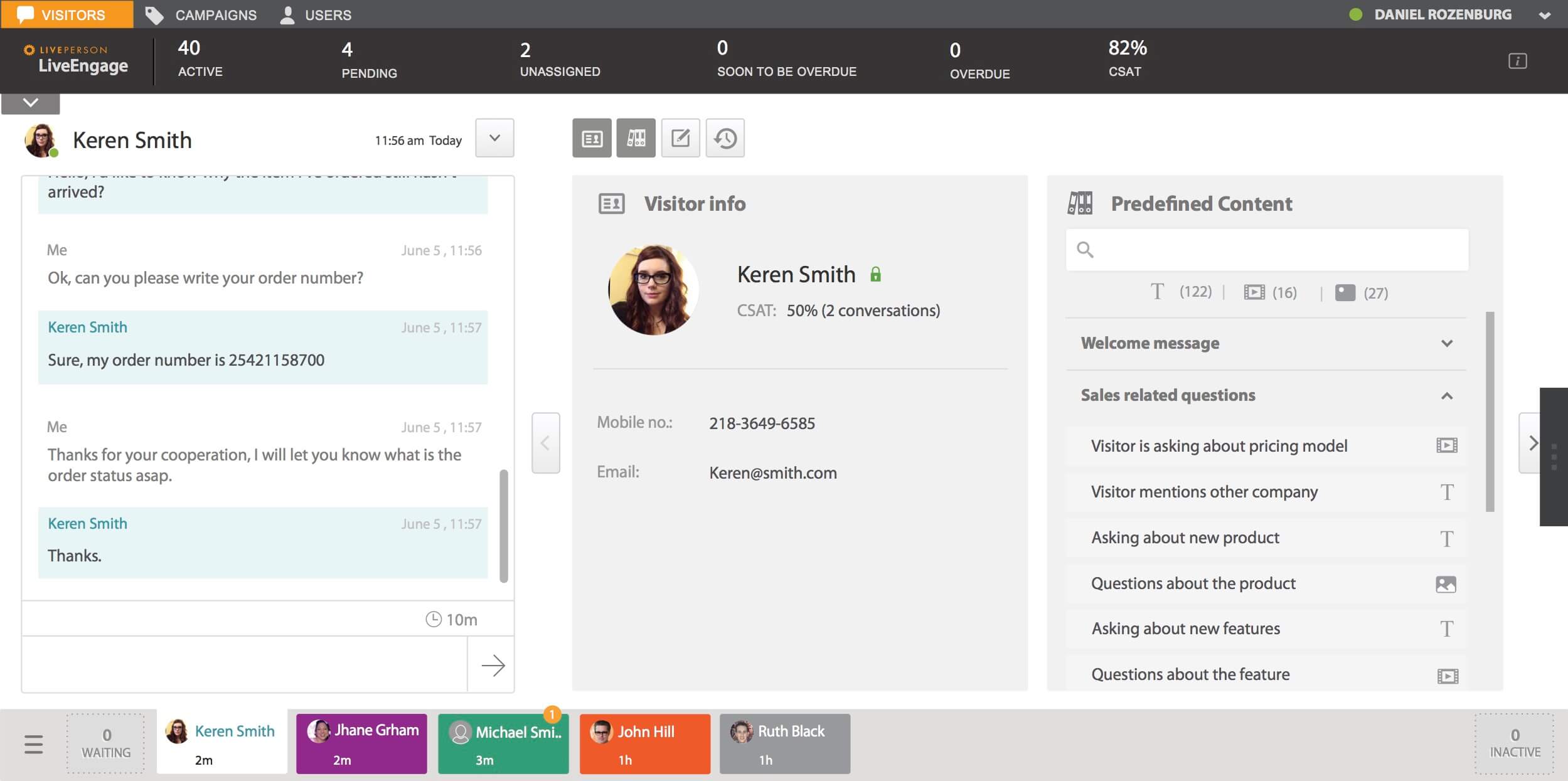Toggle the collapse panel left arrow button

coord(545,443)
